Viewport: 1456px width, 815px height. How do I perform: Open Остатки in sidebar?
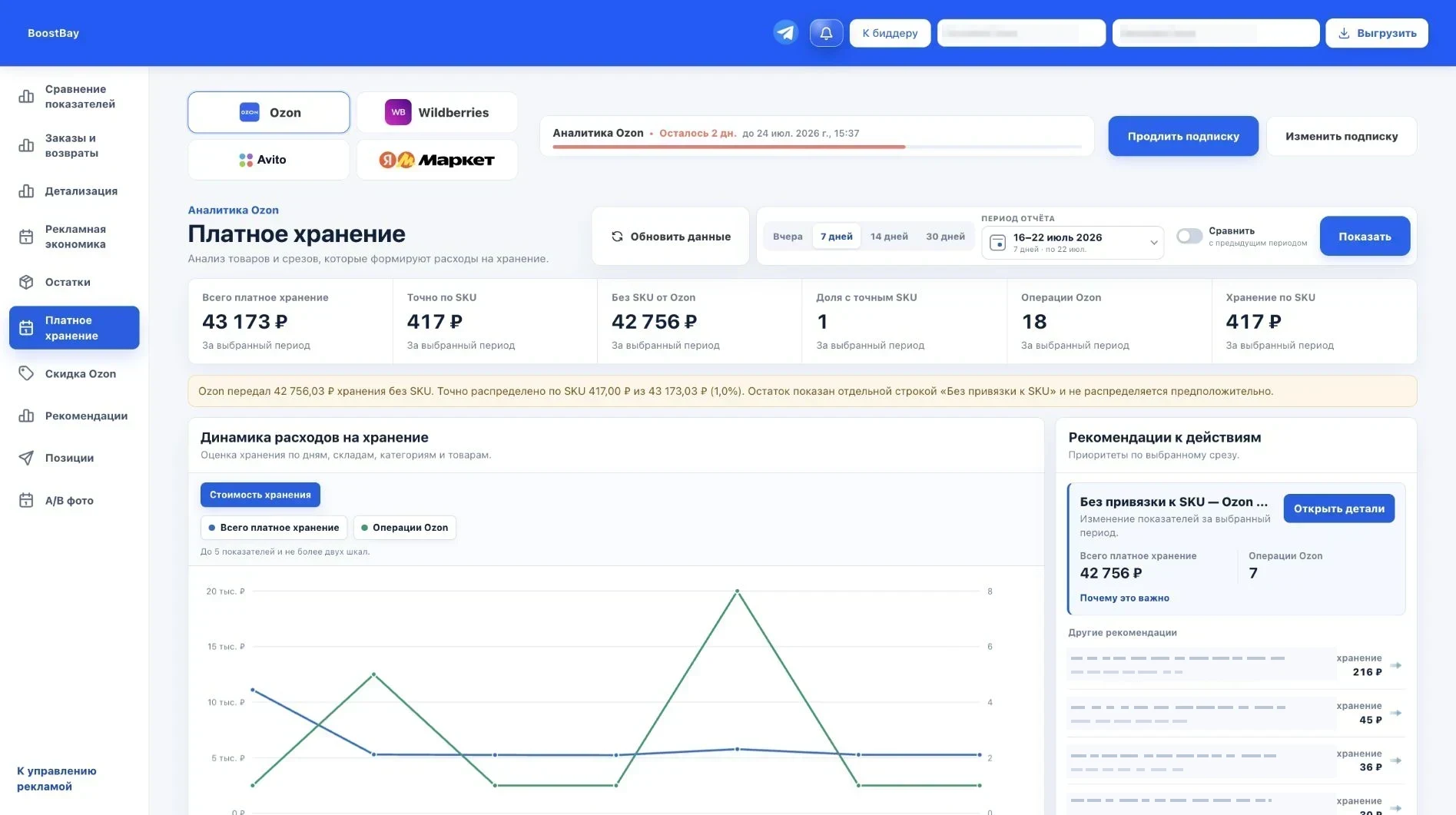tap(75, 282)
